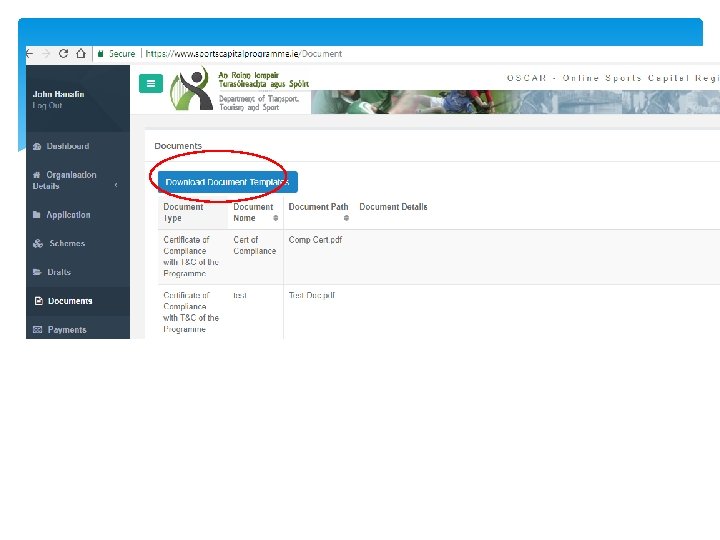Click OSCAR Online Sports Capital title

click(x=613, y=78)
